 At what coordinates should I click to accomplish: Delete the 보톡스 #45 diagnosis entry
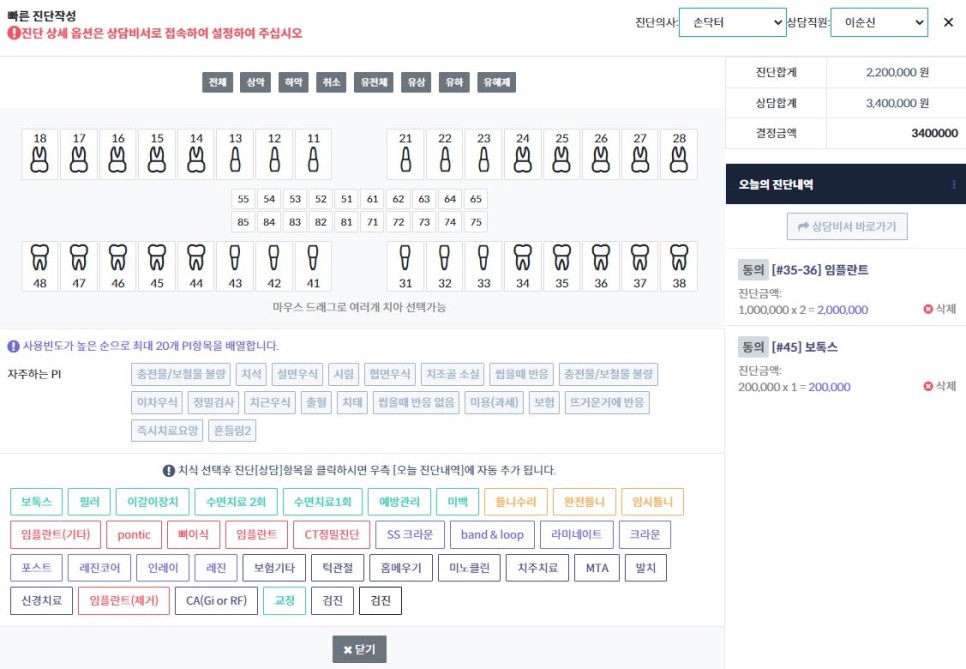940,387
